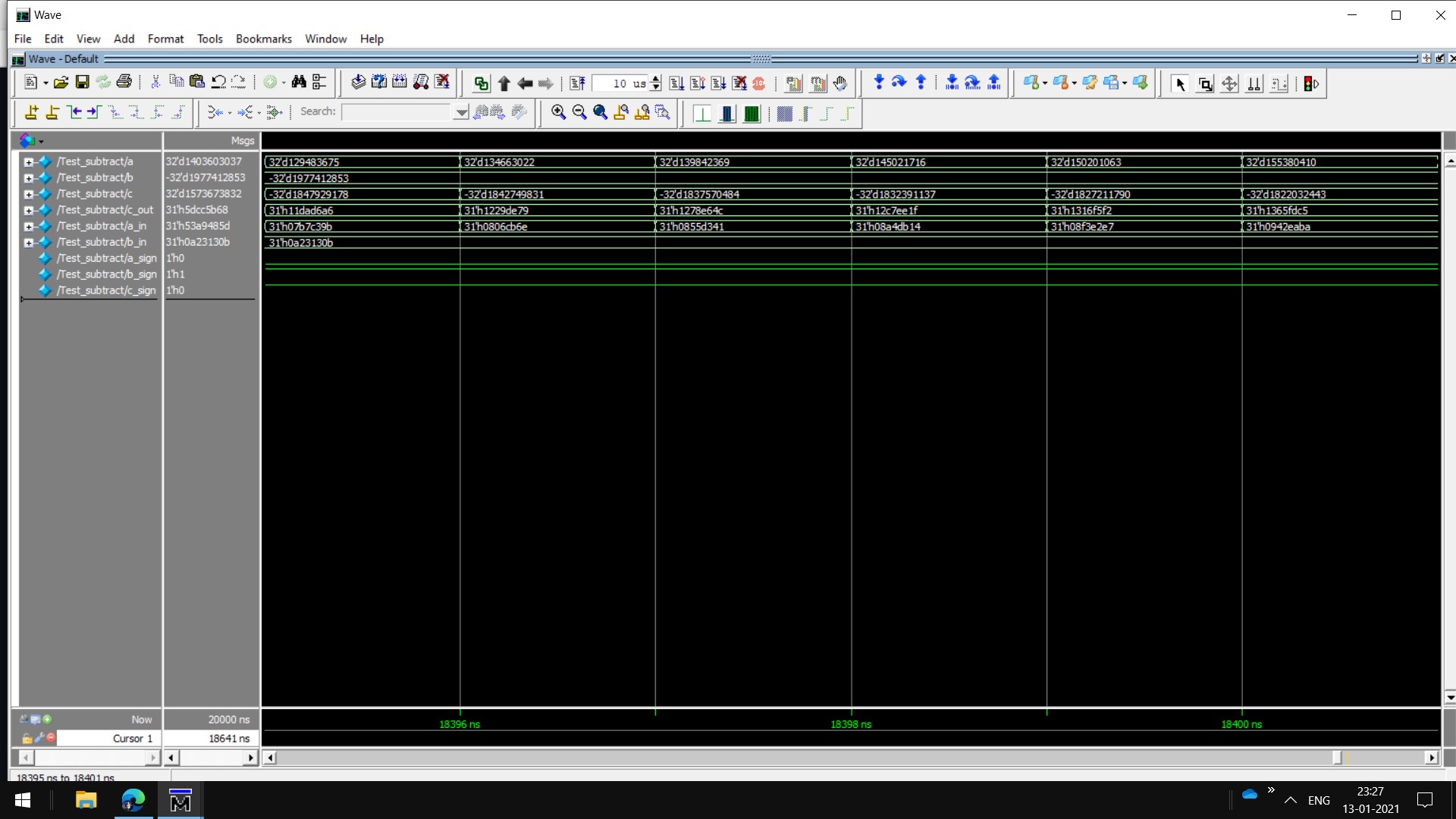Open the Format menu
The width and height of the screenshot is (1456, 819).
(165, 39)
